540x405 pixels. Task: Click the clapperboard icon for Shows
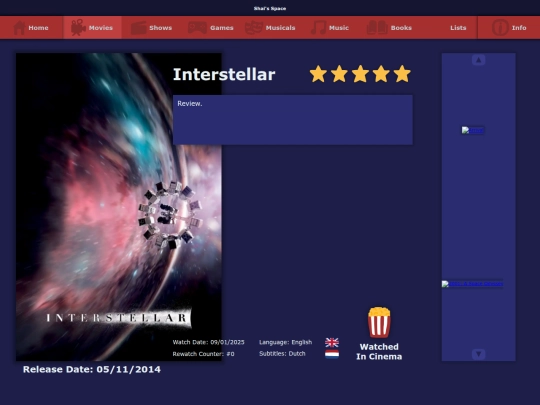point(138,28)
